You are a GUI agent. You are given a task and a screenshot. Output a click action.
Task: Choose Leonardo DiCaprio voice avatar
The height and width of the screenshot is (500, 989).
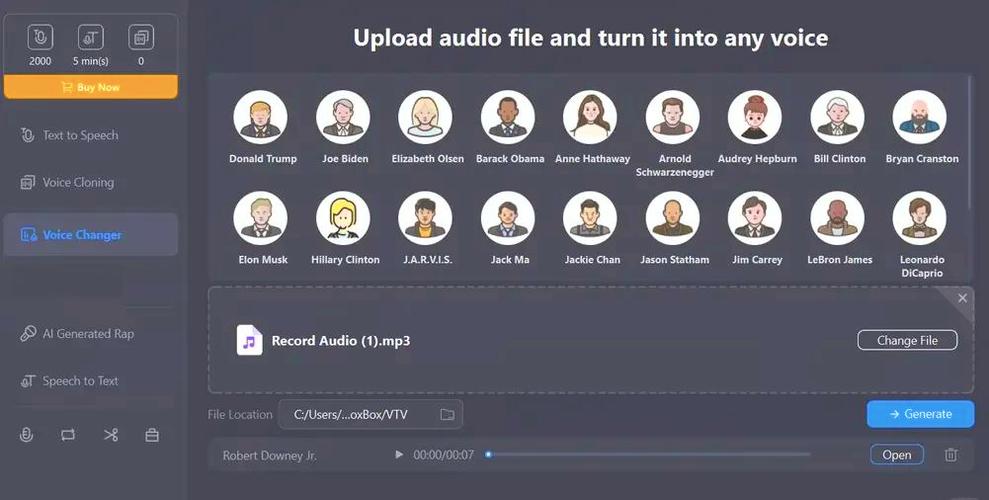920,218
